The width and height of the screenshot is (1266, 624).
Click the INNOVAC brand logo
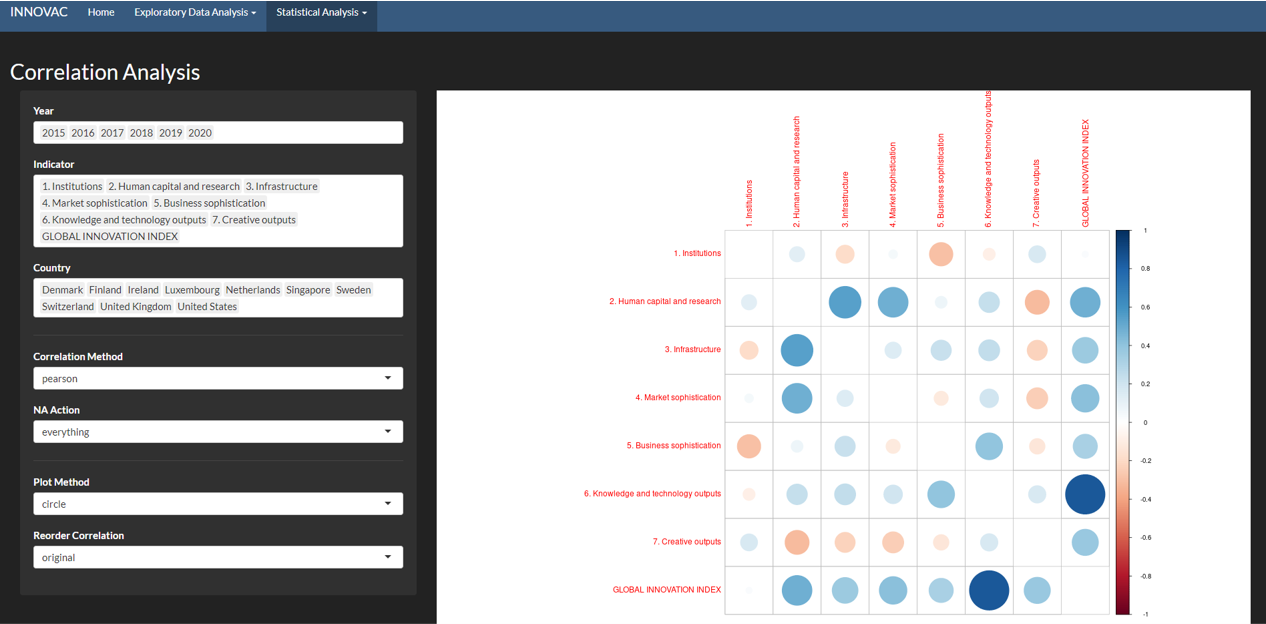point(39,13)
